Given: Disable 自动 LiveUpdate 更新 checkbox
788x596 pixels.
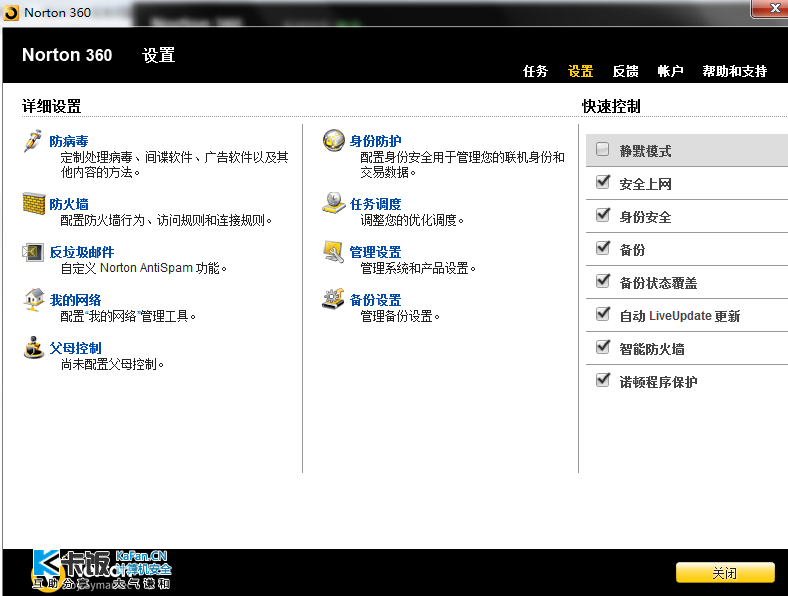Looking at the screenshot, I should click(603, 314).
